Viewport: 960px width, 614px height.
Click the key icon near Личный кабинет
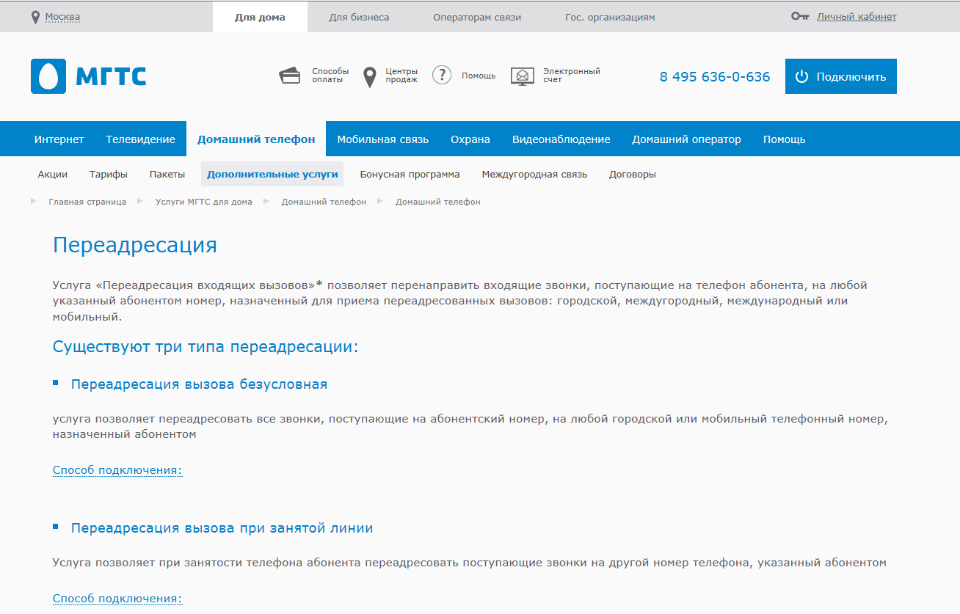800,17
